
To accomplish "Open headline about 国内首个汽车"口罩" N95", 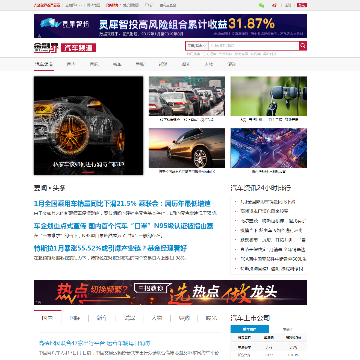I will [x=123, y=226].
